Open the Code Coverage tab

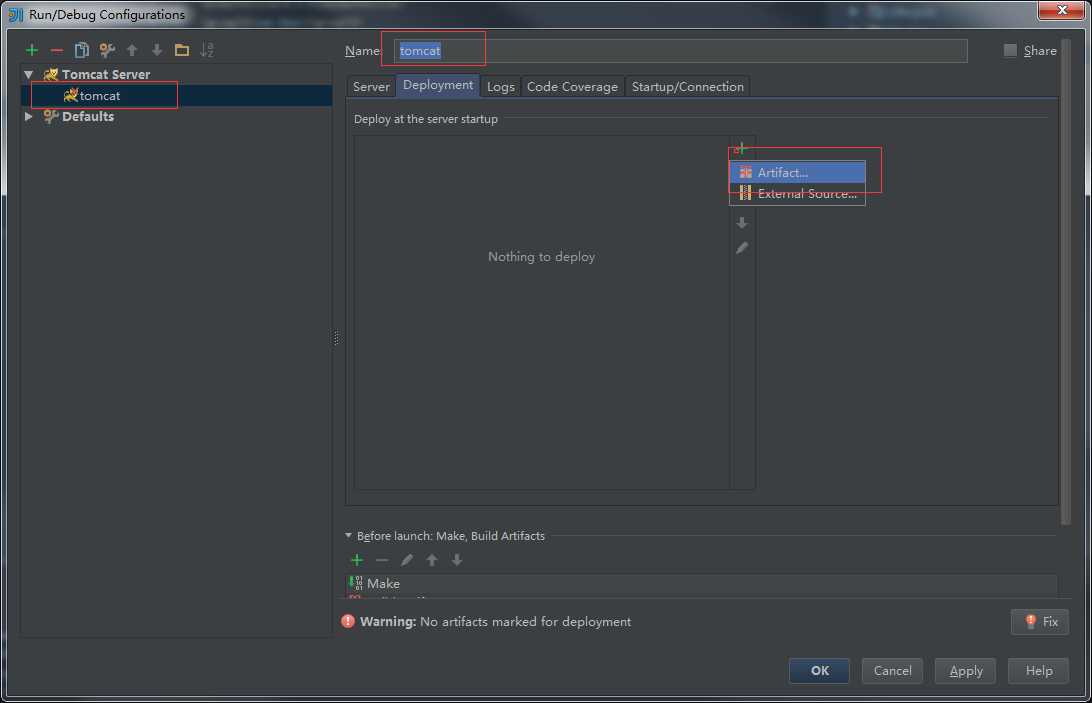tap(572, 86)
